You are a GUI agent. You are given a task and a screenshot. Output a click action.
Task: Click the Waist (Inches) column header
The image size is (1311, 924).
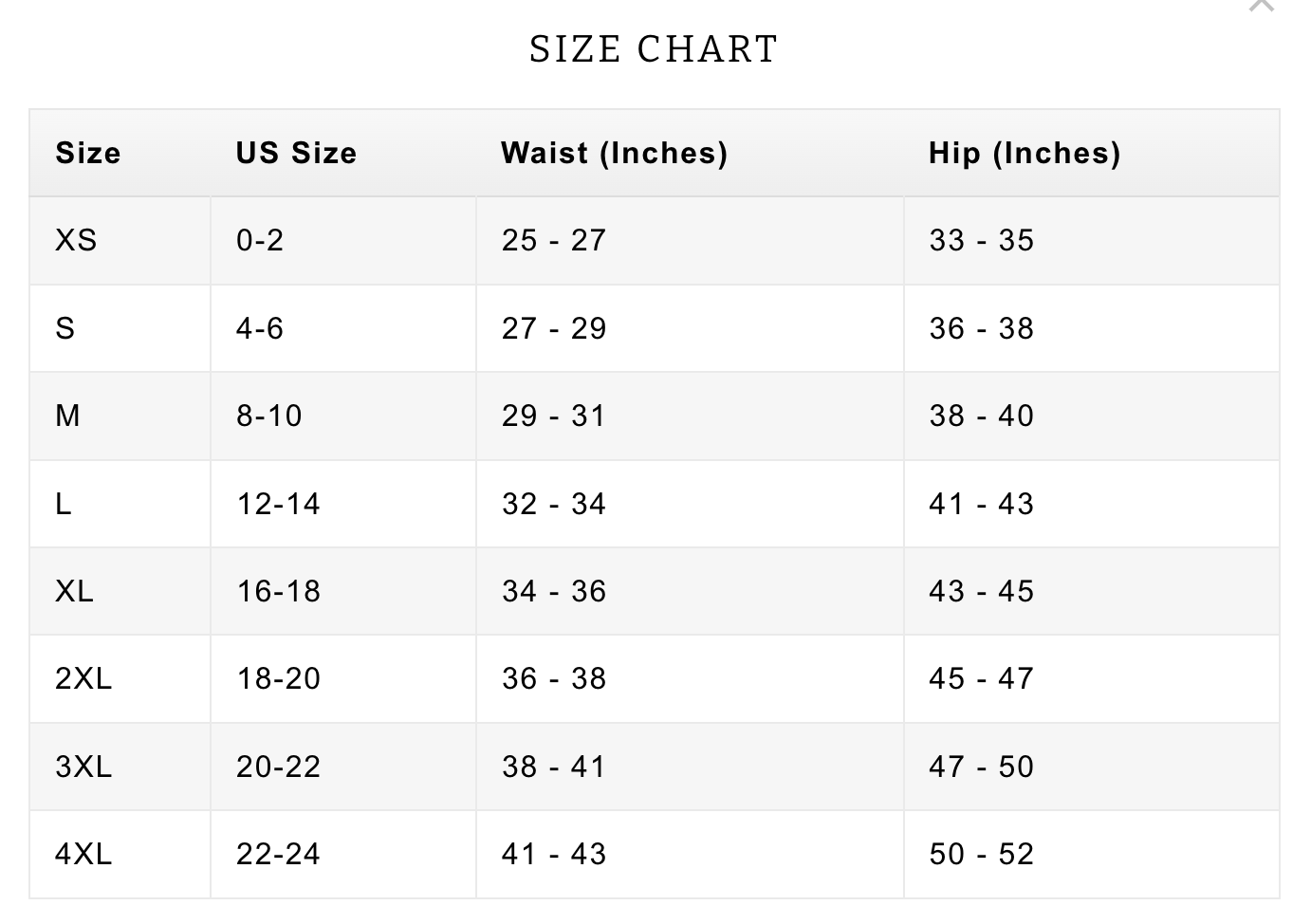pos(614,153)
